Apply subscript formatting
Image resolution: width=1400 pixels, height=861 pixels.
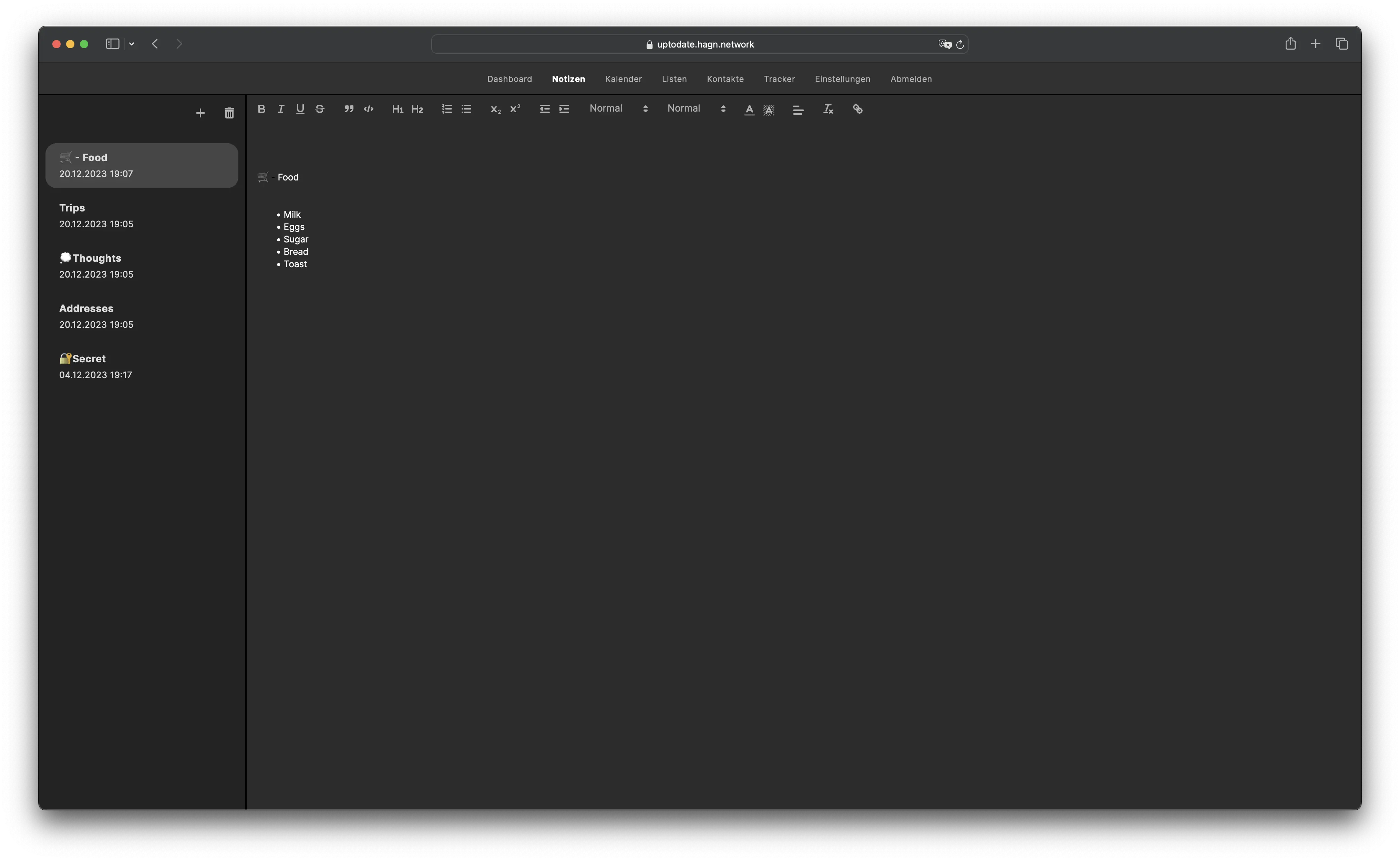click(495, 109)
